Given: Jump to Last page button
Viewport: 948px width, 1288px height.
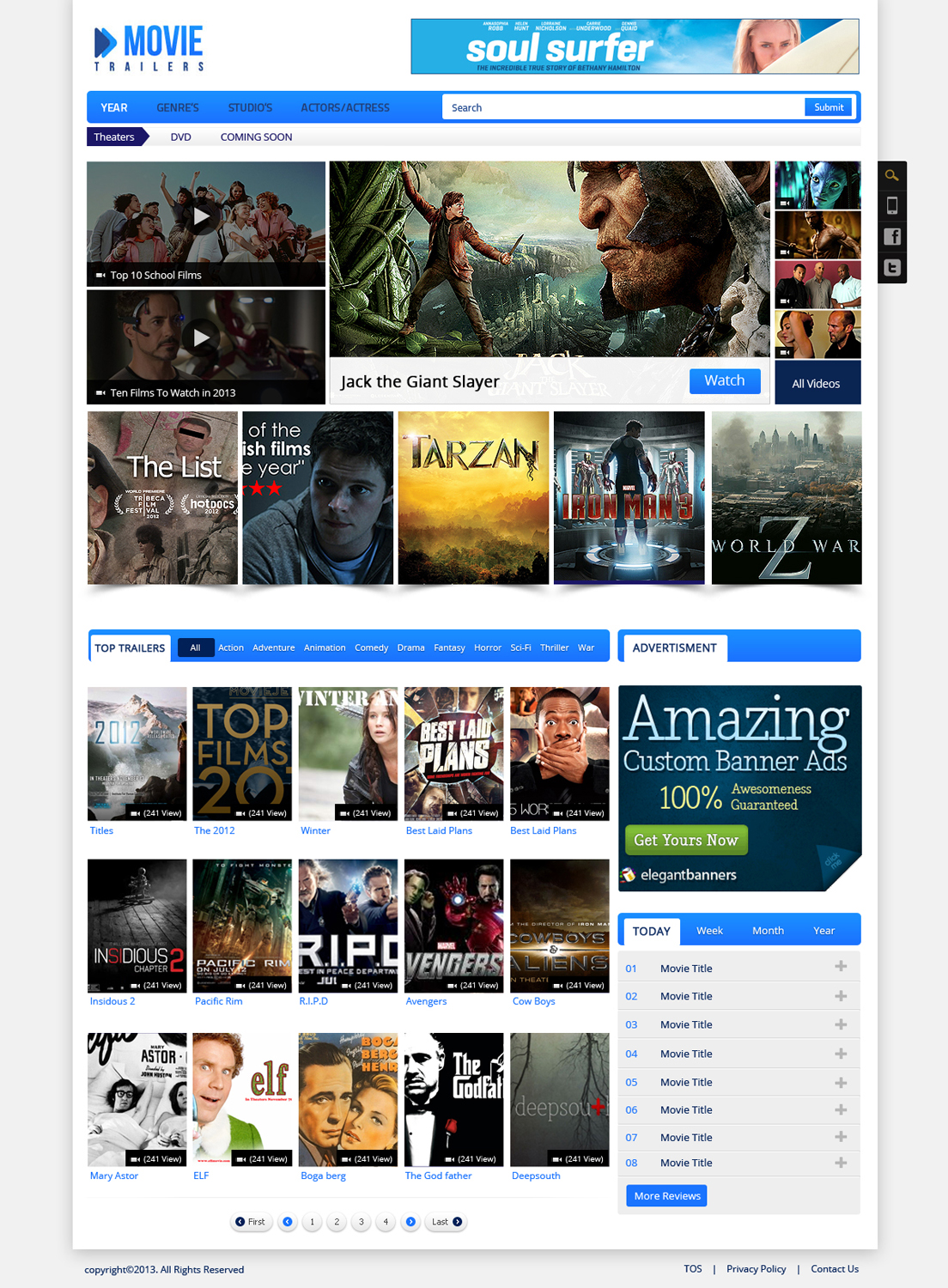Looking at the screenshot, I should [446, 1222].
